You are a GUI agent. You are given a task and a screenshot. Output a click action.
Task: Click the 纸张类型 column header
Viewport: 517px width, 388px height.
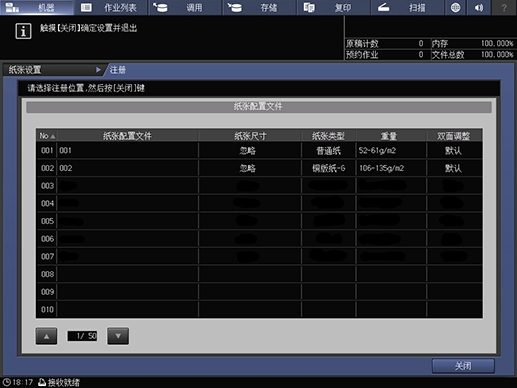click(329, 136)
